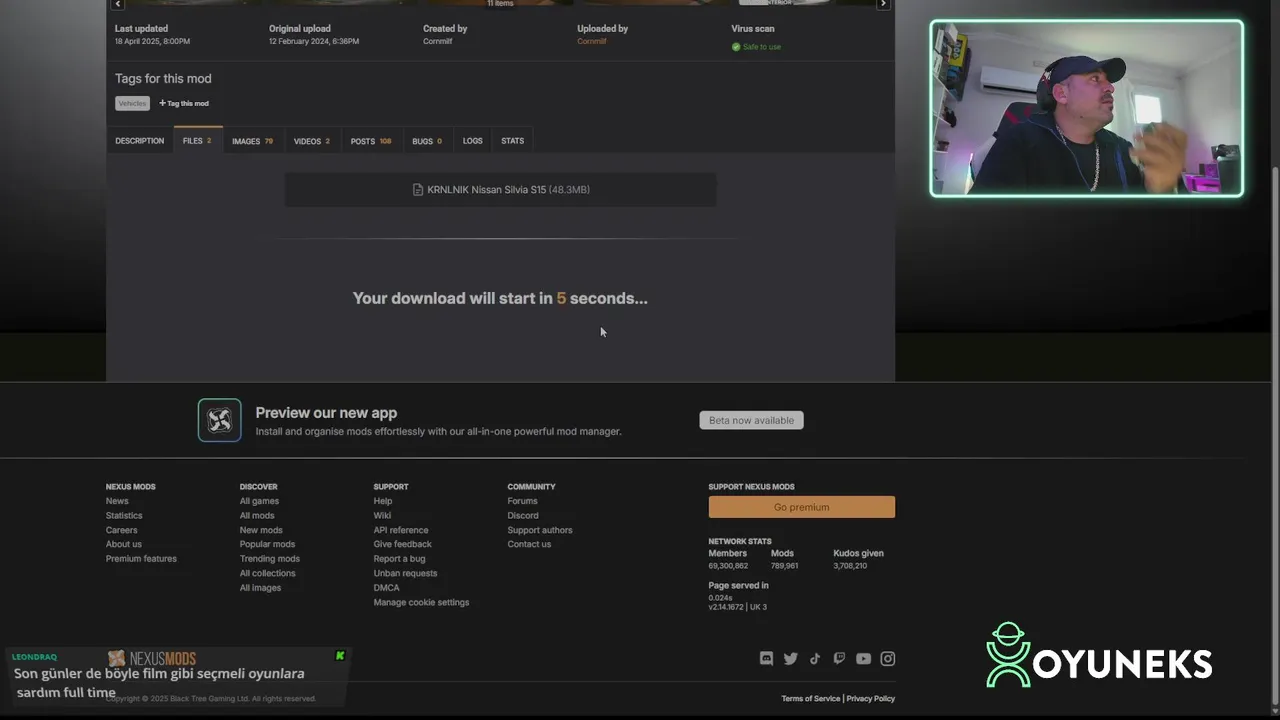Open Nexus Mods Instagram social icon
The height and width of the screenshot is (720, 1280).
coord(888,659)
